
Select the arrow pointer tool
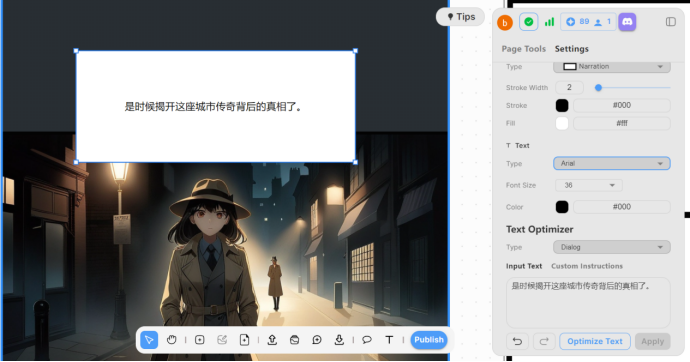coord(149,340)
